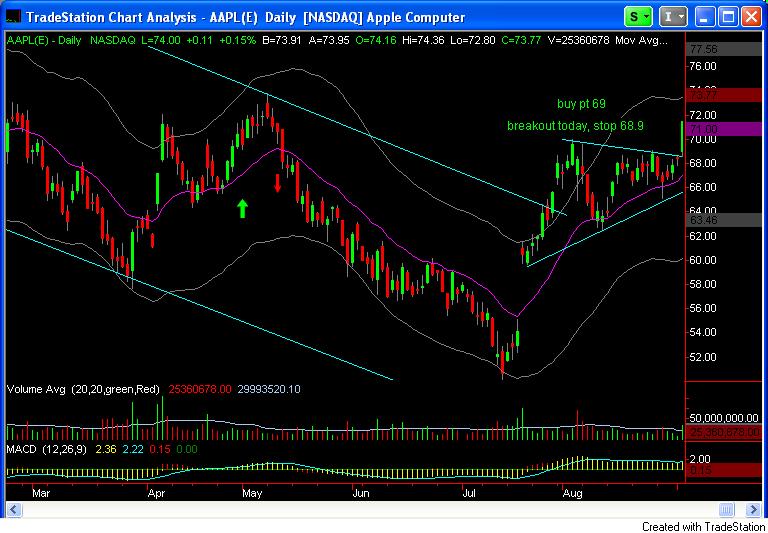Click the red 73.77 last price marker
The image size is (768, 533).
click(x=725, y=95)
